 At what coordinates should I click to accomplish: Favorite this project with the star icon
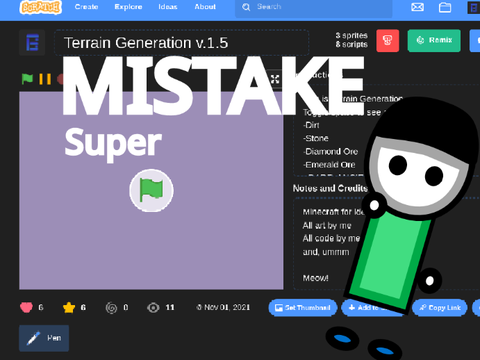point(69,307)
